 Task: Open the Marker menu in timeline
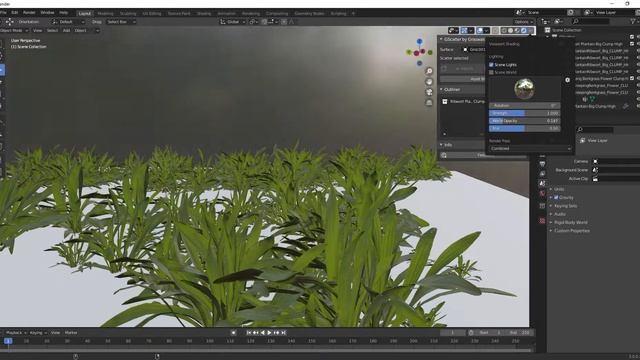(71, 333)
